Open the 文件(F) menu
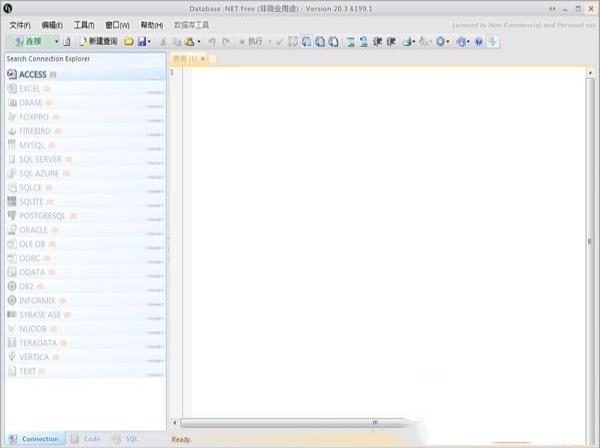Screen dimensions: 600x448 click(20, 25)
